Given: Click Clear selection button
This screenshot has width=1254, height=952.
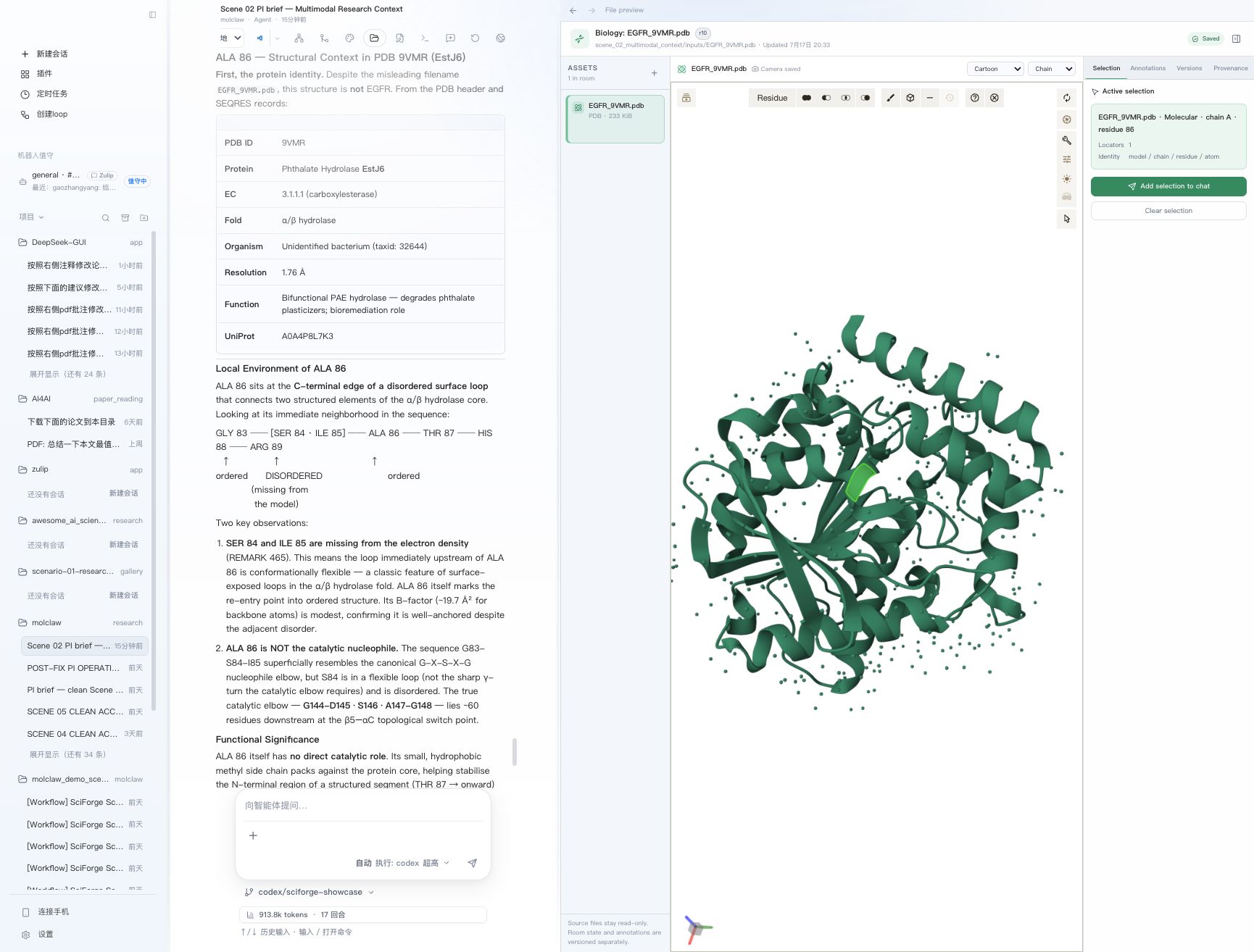Looking at the screenshot, I should coord(1168,211).
